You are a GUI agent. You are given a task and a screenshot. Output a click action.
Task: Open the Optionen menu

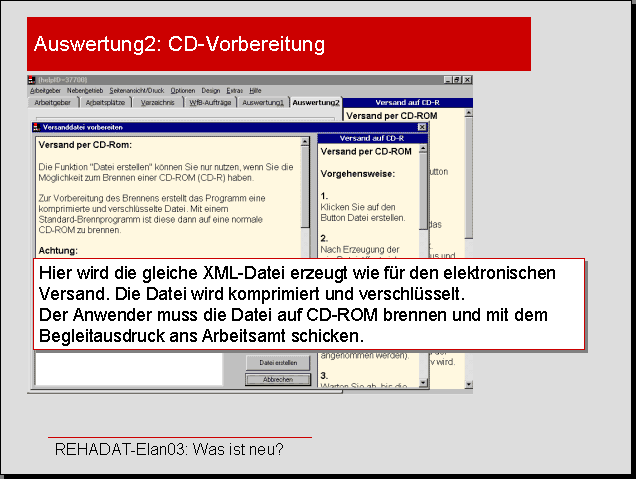coord(183,90)
